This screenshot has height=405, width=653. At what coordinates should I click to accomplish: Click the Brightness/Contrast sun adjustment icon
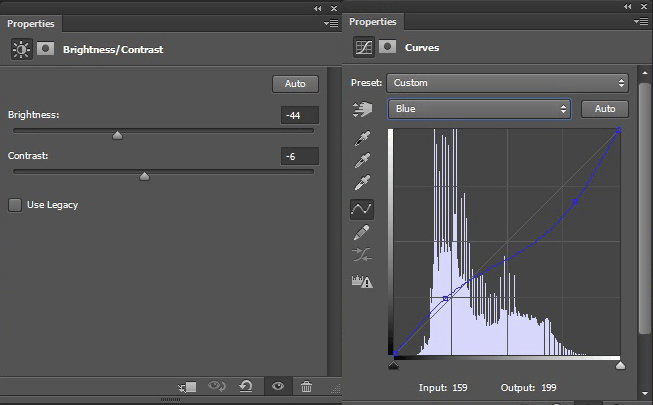21,49
